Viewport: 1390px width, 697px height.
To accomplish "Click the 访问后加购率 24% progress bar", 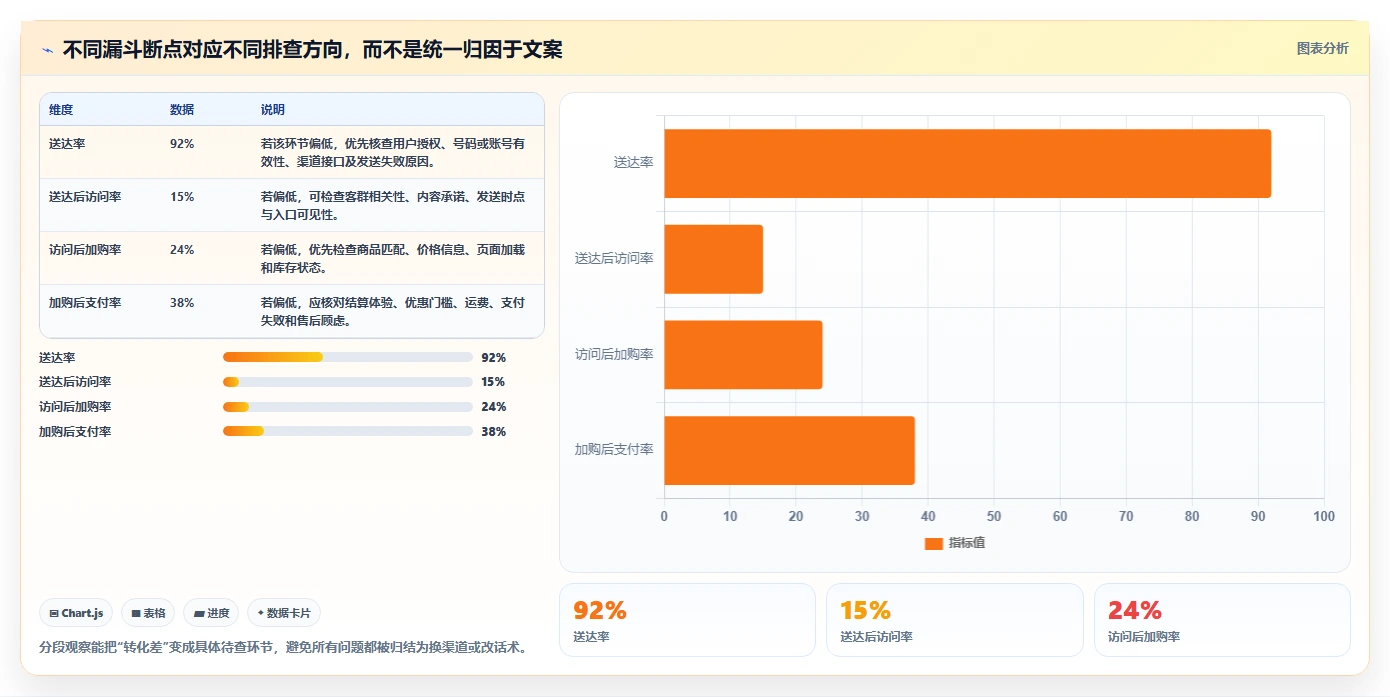I will [x=348, y=407].
